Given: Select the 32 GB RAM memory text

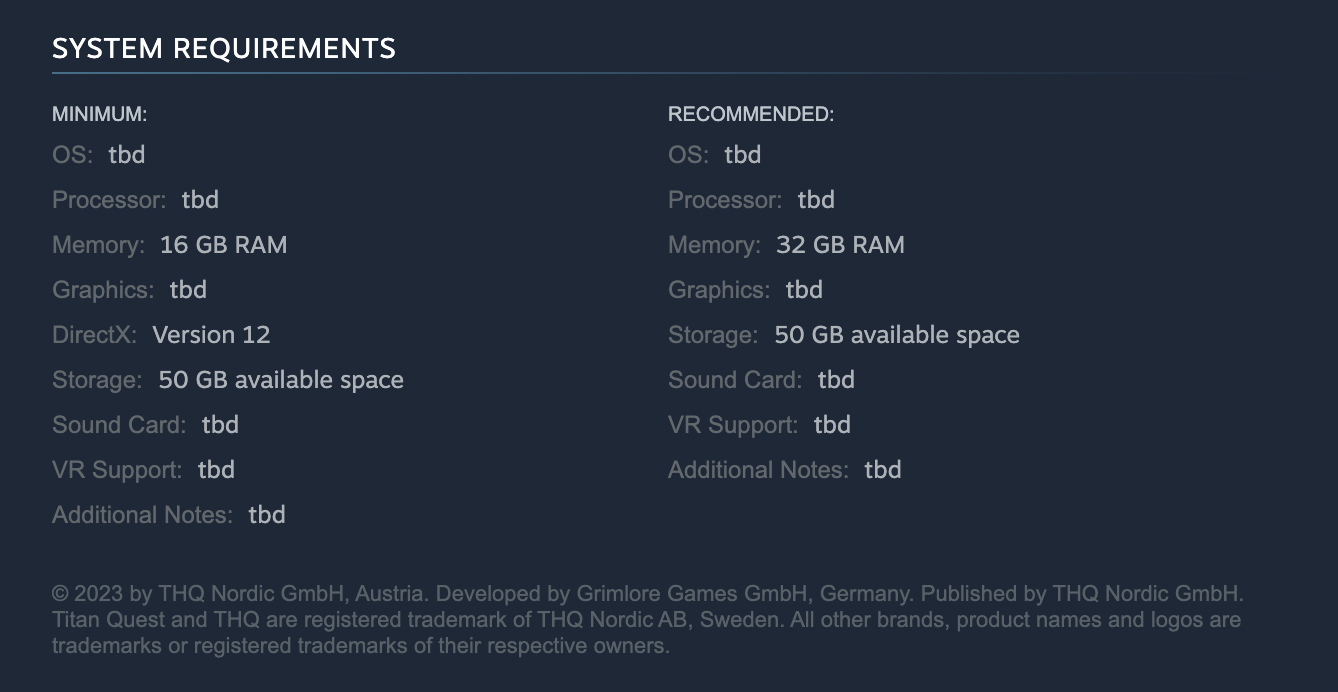Looking at the screenshot, I should click(x=840, y=245).
